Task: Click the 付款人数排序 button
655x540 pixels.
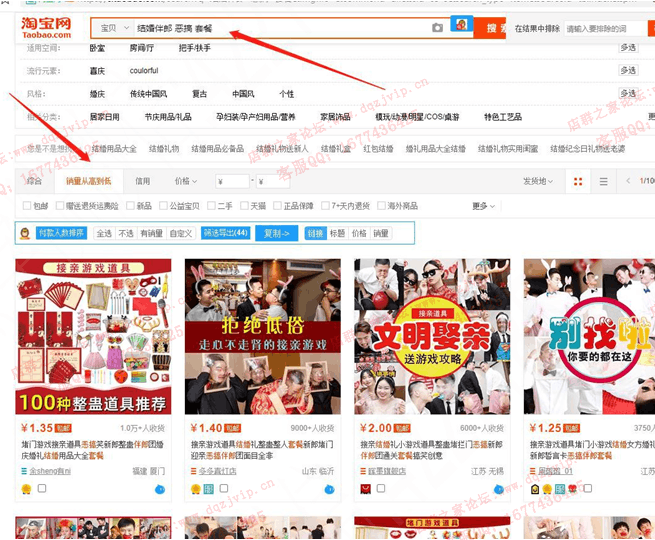Action: [x=61, y=233]
